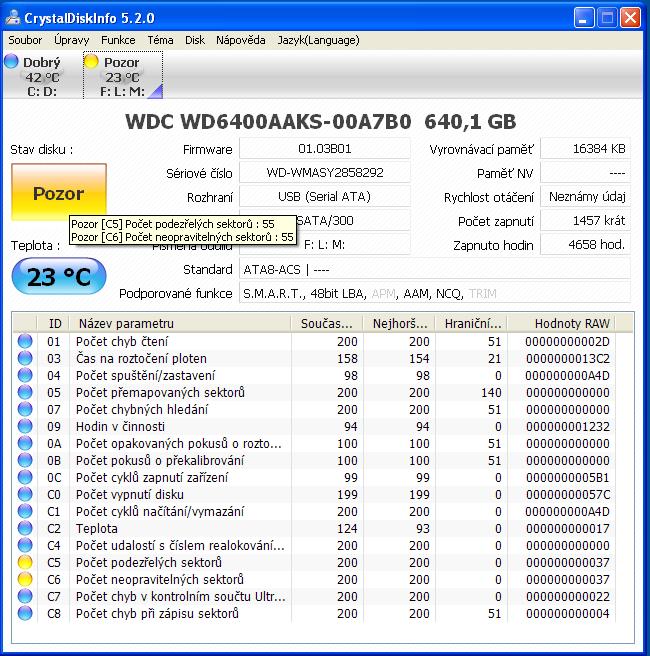Click the Hraniční... column header
The height and width of the screenshot is (656, 650).
tap(471, 323)
